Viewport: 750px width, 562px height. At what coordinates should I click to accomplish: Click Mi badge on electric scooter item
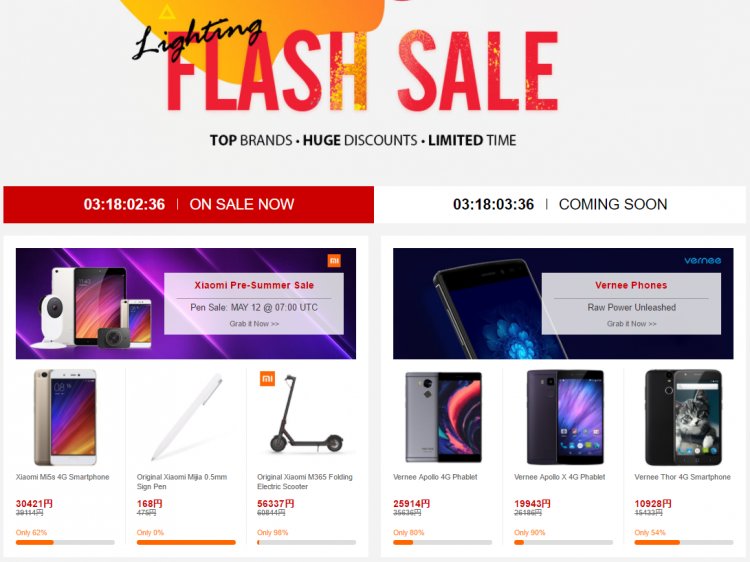[267, 378]
